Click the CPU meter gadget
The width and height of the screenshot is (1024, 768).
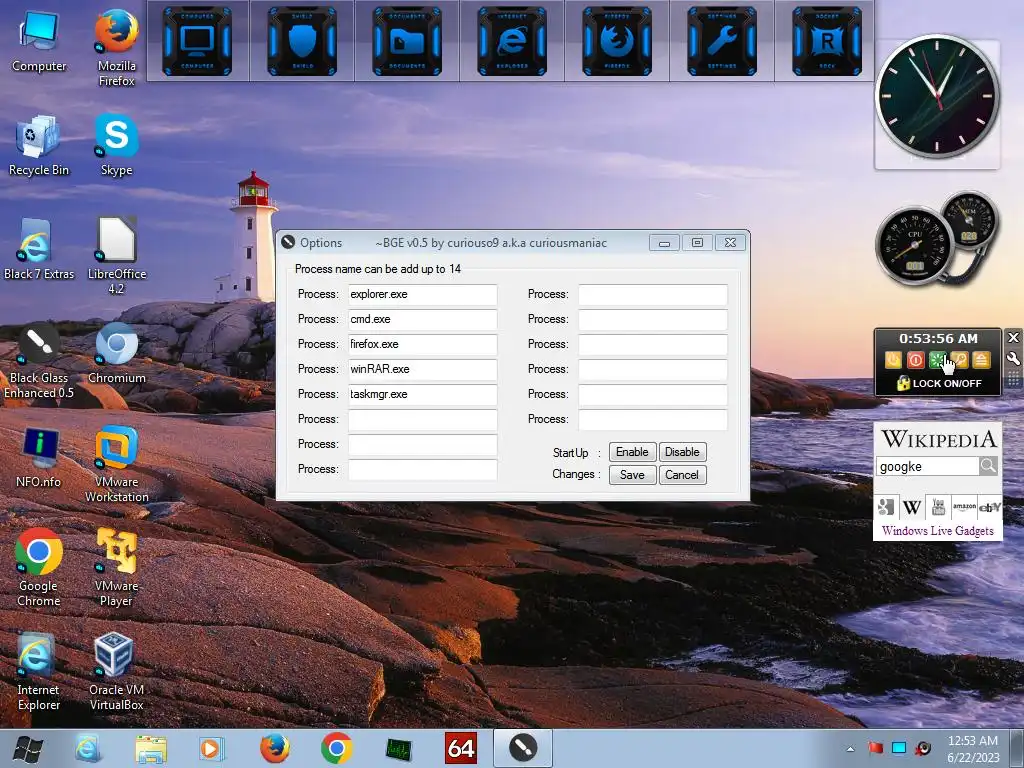coord(914,246)
